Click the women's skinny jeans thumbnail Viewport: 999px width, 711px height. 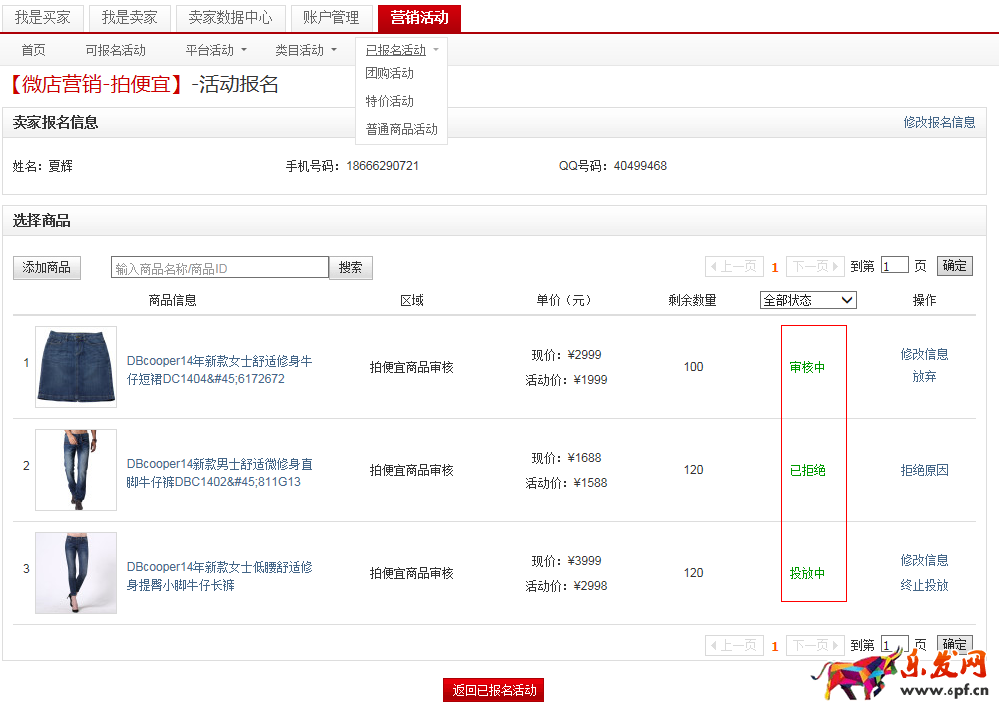pyautogui.click(x=76, y=573)
